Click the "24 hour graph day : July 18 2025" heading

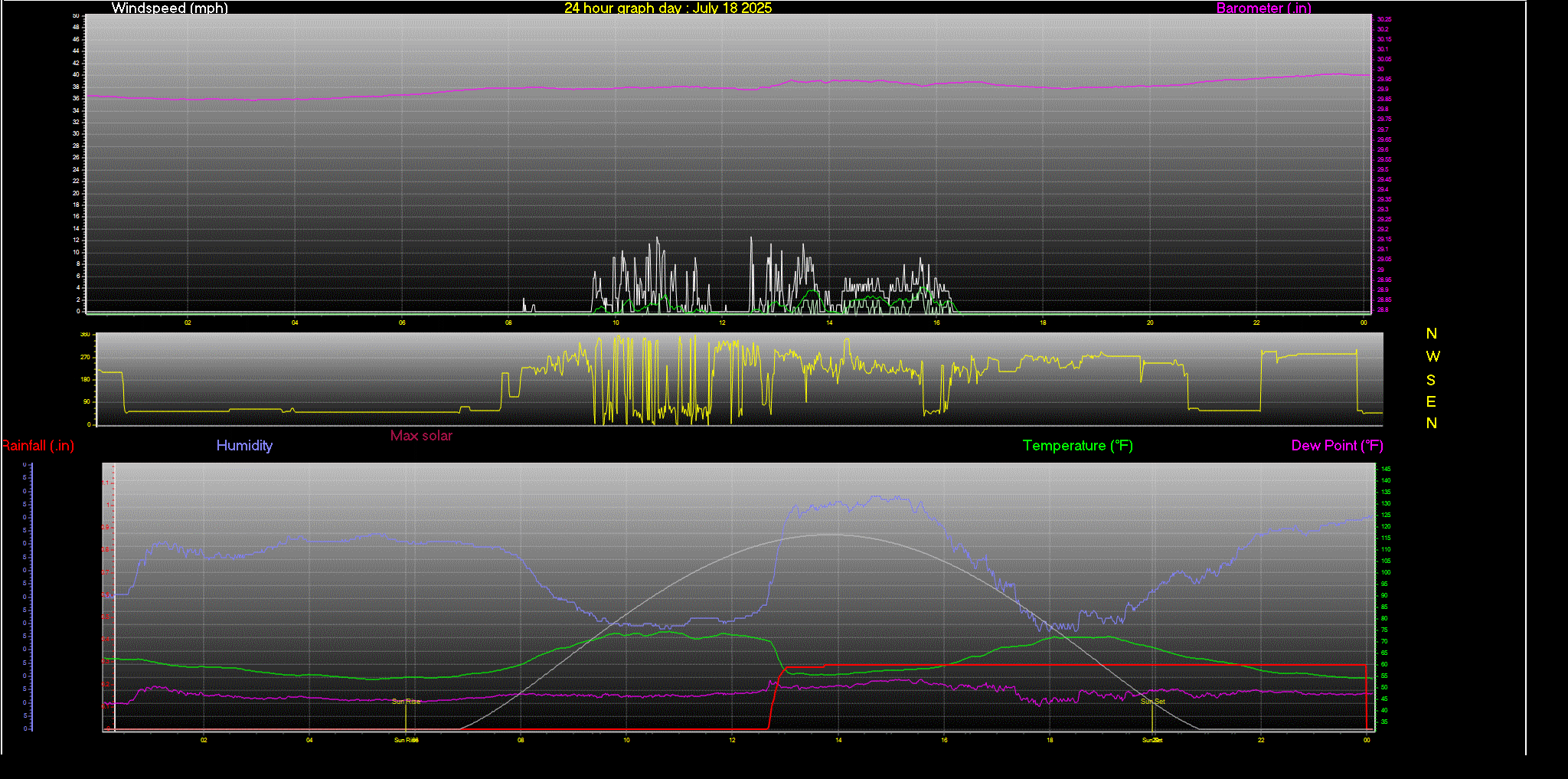coord(668,8)
